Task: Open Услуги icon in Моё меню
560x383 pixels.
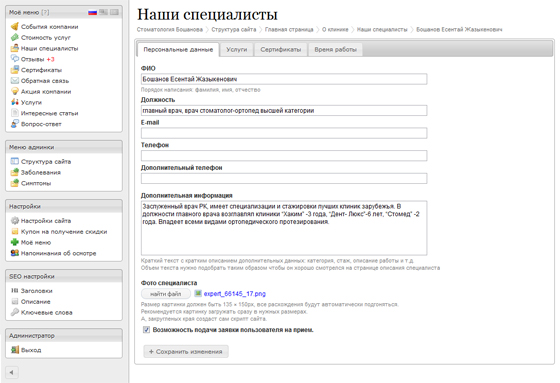Action: point(15,102)
